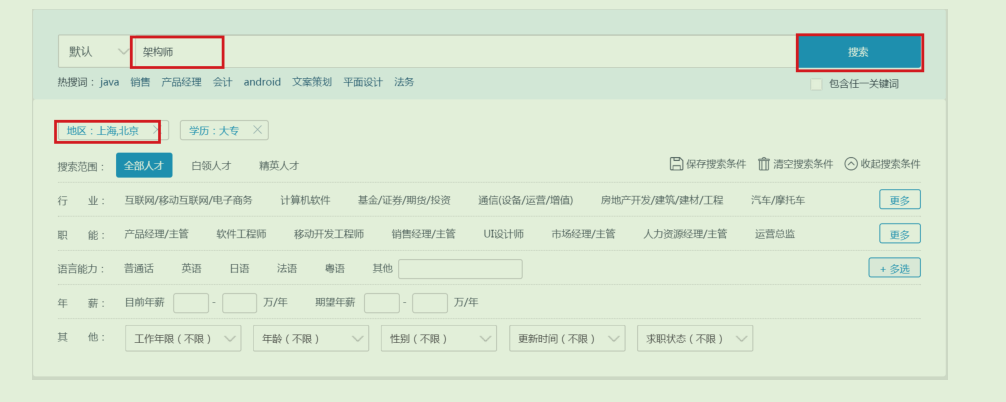
Task: Open 更多 in the 行业 row
Action: [899, 199]
